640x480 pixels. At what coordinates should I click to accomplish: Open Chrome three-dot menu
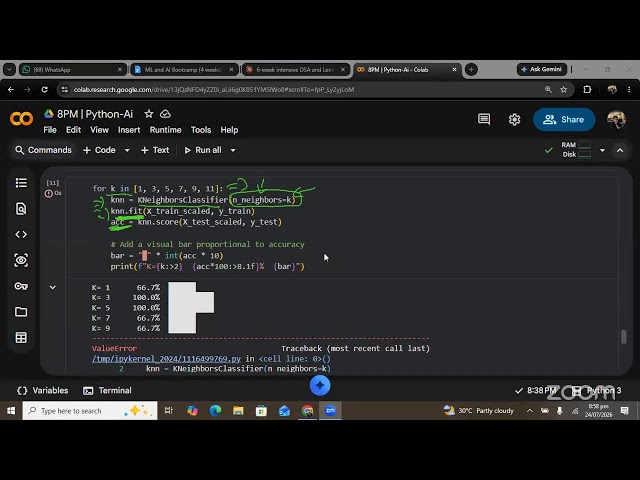629,89
